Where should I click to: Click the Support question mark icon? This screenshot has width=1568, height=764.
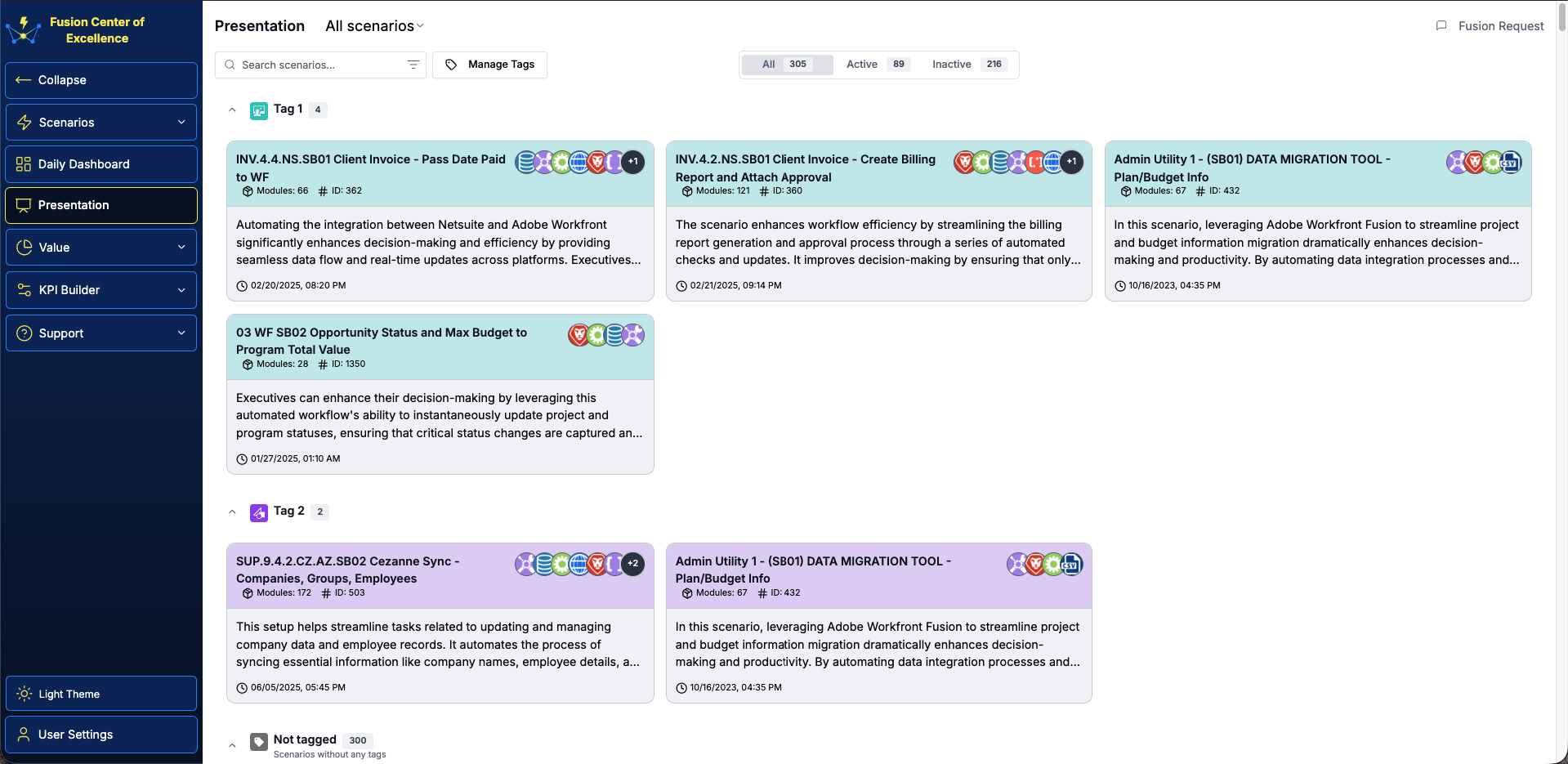click(x=25, y=333)
